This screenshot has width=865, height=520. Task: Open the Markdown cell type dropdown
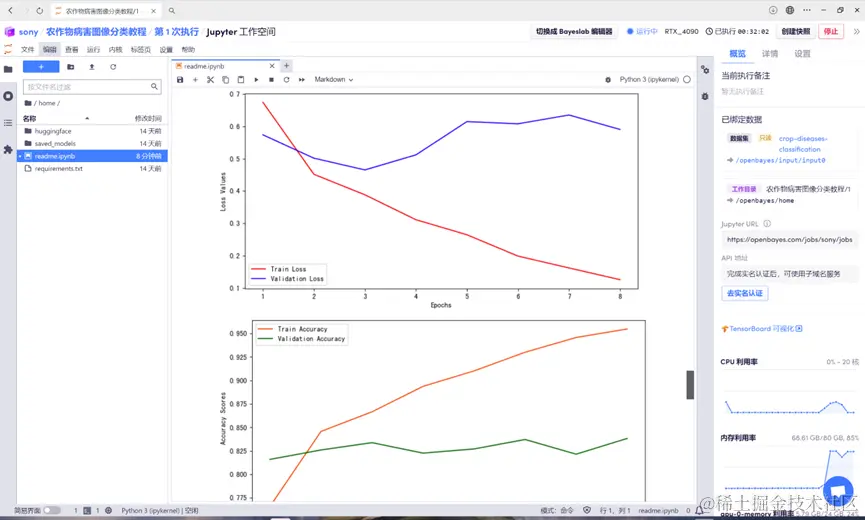(x=334, y=79)
